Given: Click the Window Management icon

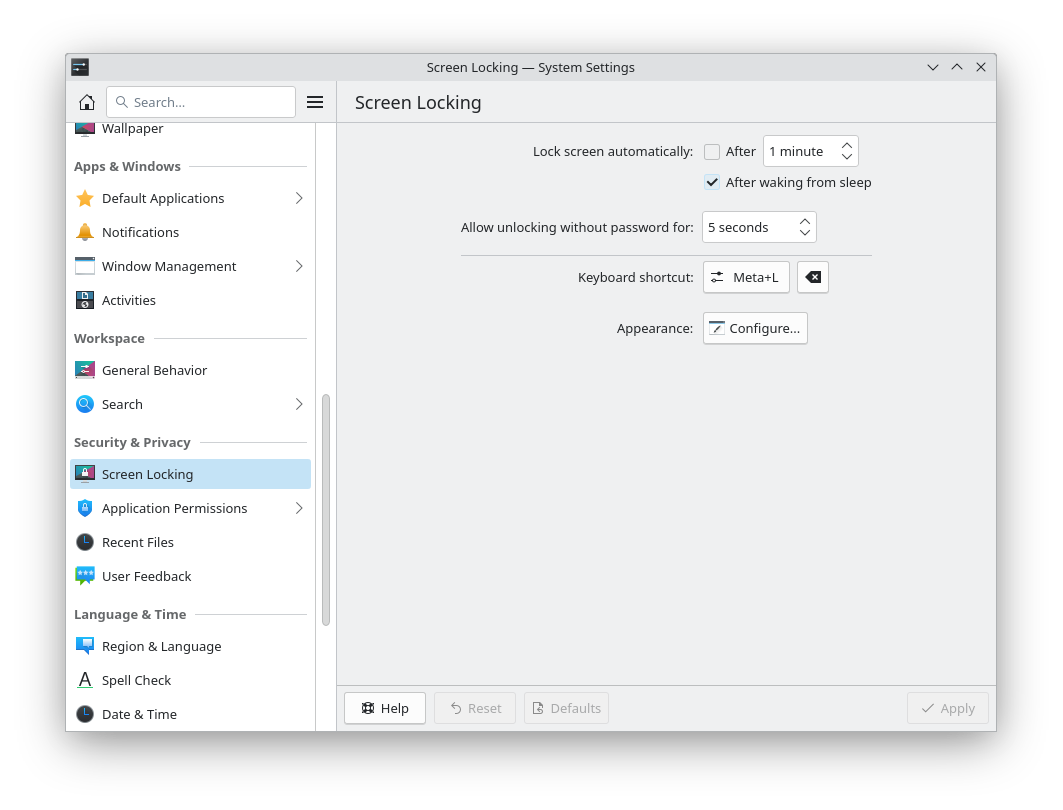Looking at the screenshot, I should (85, 266).
